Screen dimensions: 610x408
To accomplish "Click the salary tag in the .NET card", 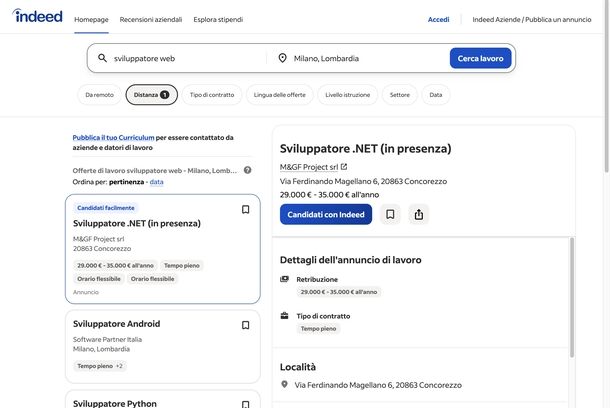I will tap(116, 265).
